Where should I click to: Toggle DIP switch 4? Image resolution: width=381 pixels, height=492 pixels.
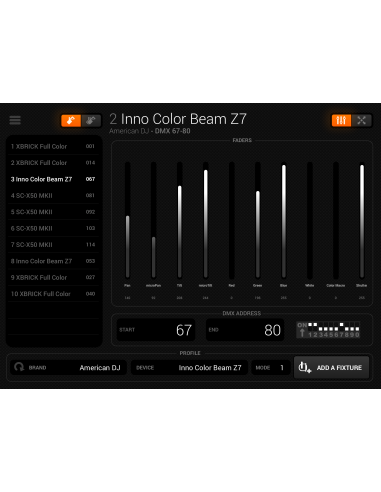click(x=326, y=327)
